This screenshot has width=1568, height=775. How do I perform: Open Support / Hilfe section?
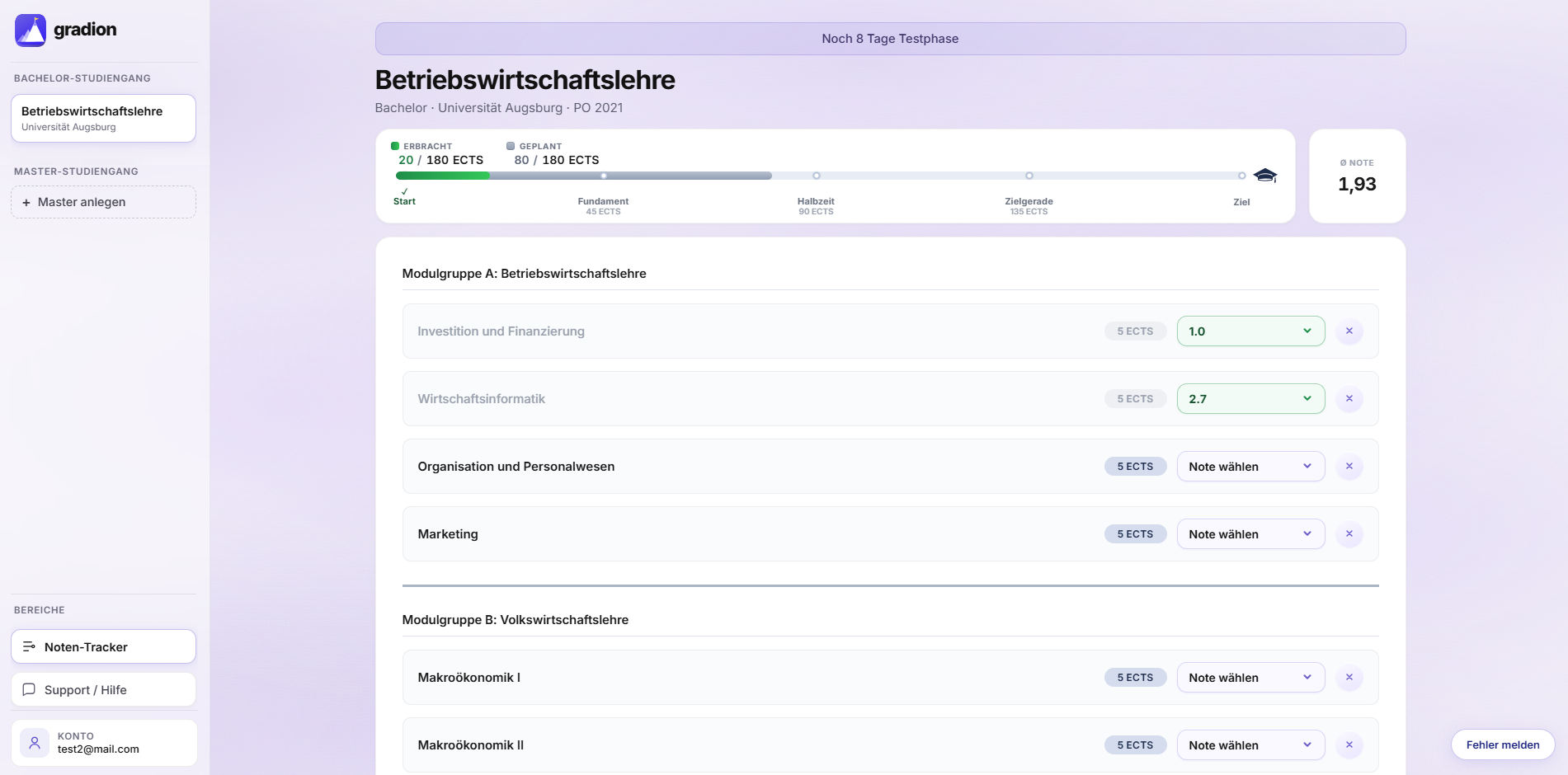(x=103, y=689)
